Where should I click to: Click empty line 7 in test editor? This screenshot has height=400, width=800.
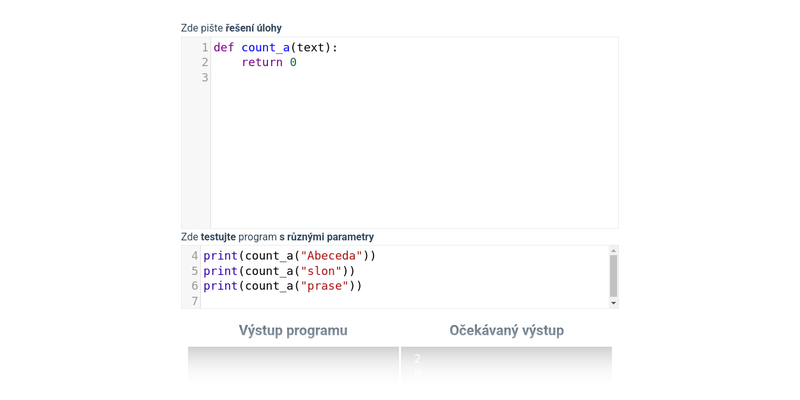(x=400, y=301)
